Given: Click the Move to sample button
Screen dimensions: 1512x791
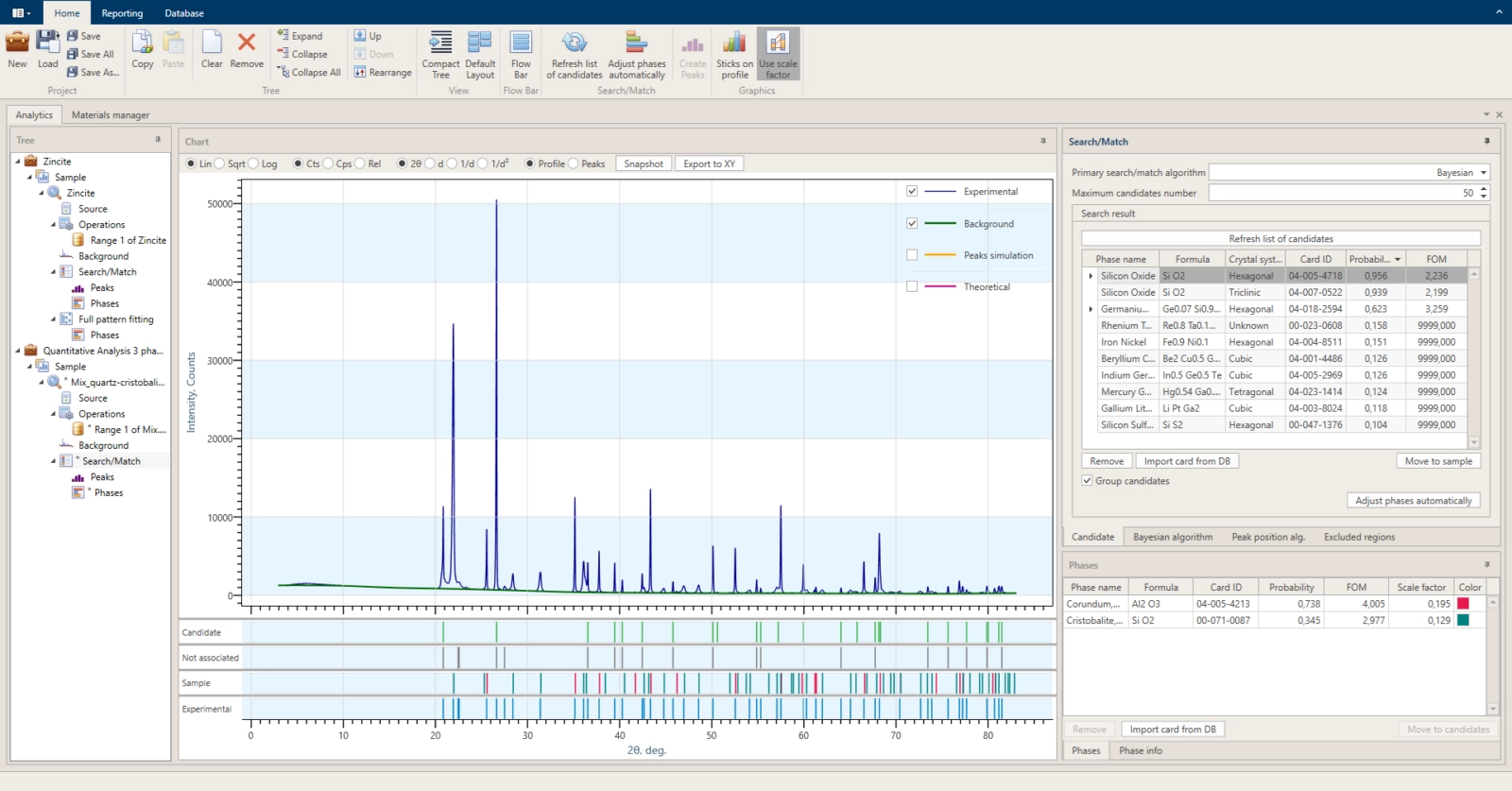Looking at the screenshot, I should [x=1437, y=461].
